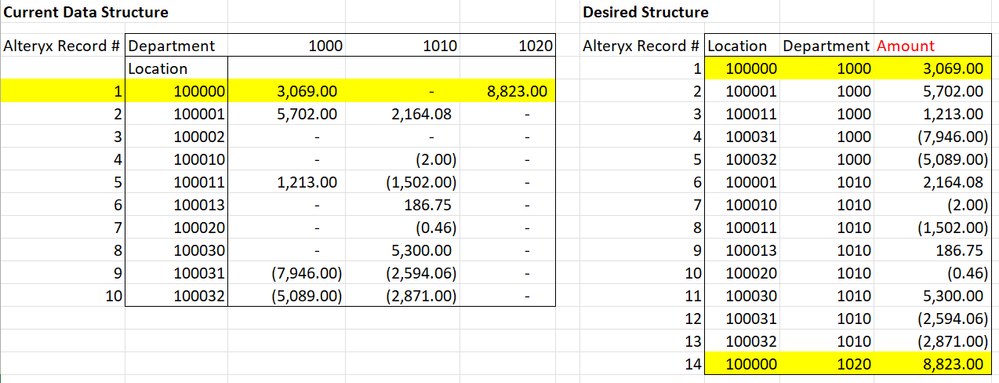
Task: Select 2,164.08 amount in Desired table
Action: point(952,183)
